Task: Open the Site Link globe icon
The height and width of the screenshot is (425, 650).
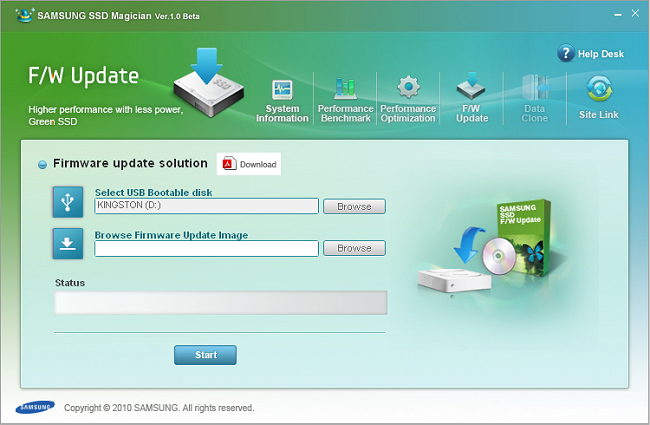Action: (x=599, y=88)
